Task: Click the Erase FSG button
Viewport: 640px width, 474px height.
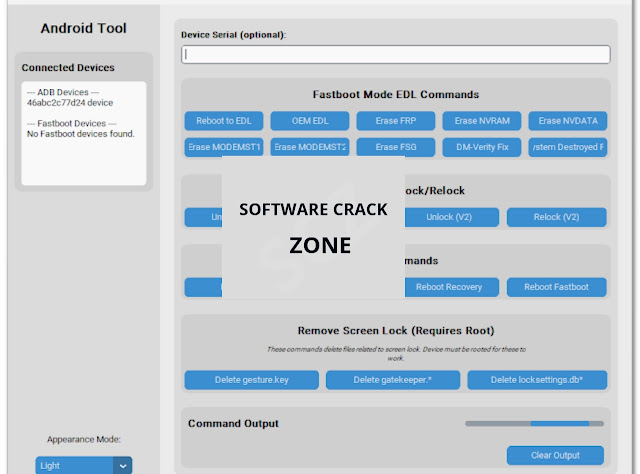Action: click(396, 147)
